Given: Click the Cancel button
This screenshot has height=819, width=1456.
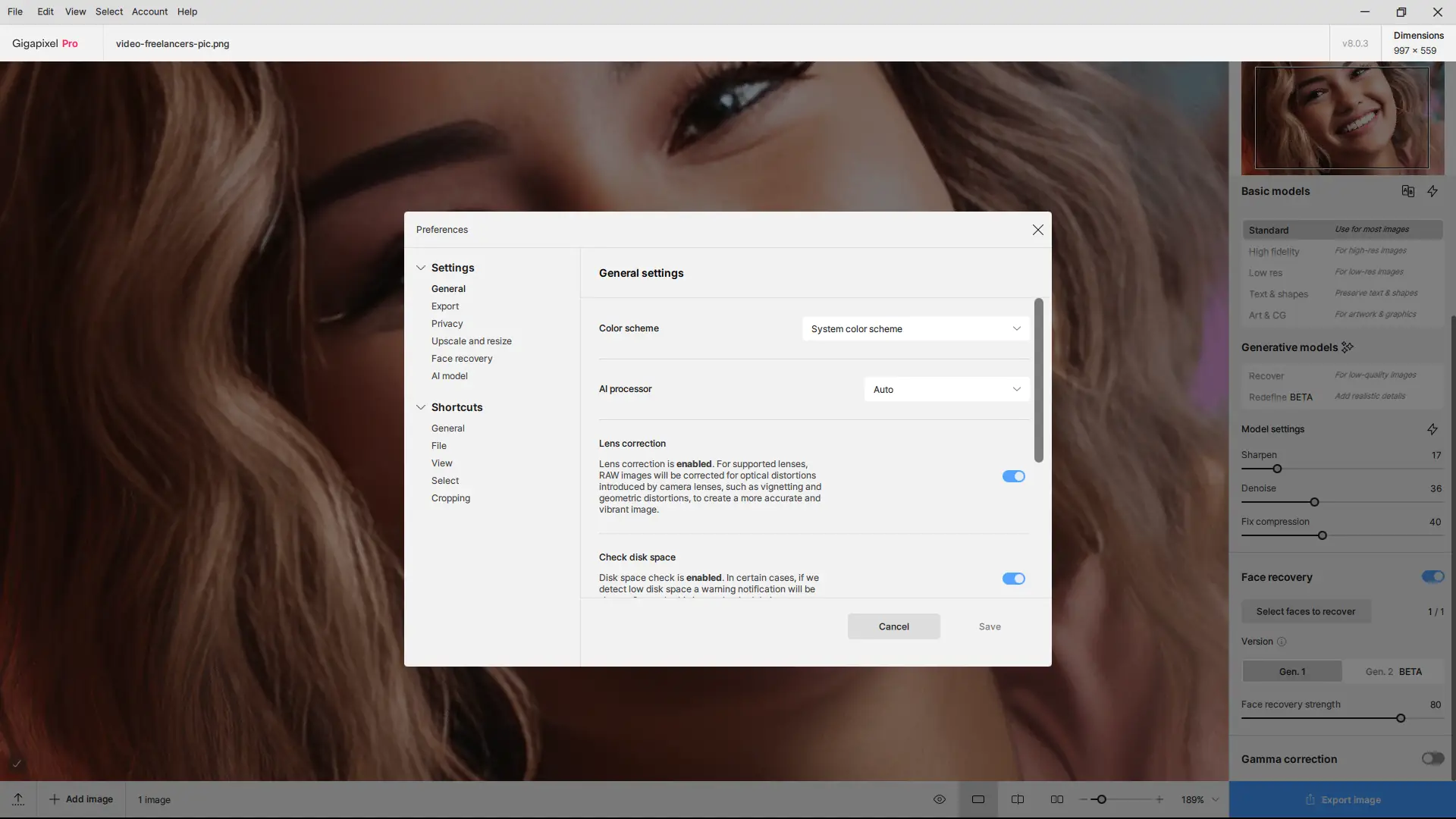Looking at the screenshot, I should click(893, 626).
